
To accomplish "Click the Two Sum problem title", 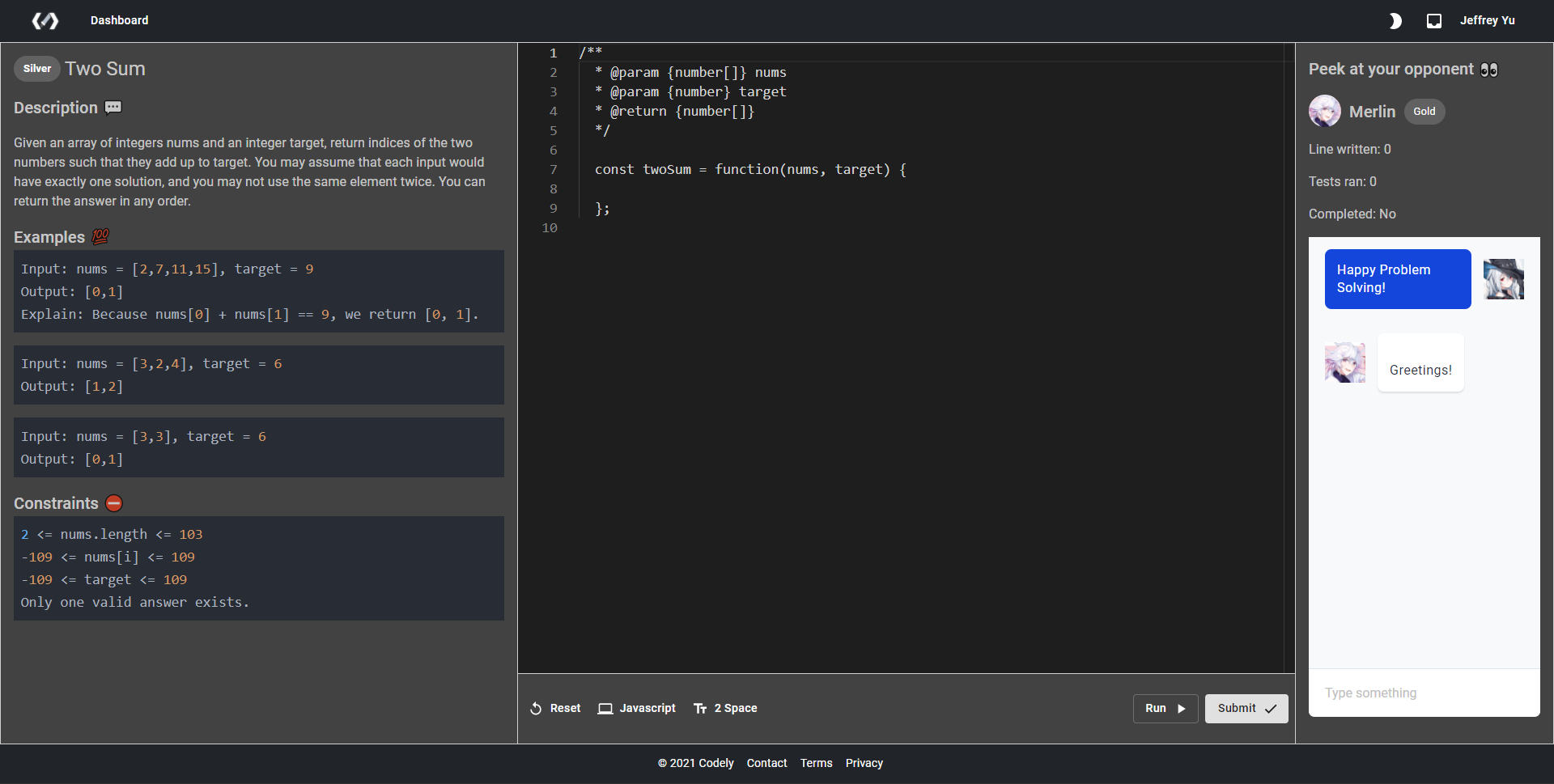I will point(105,69).
